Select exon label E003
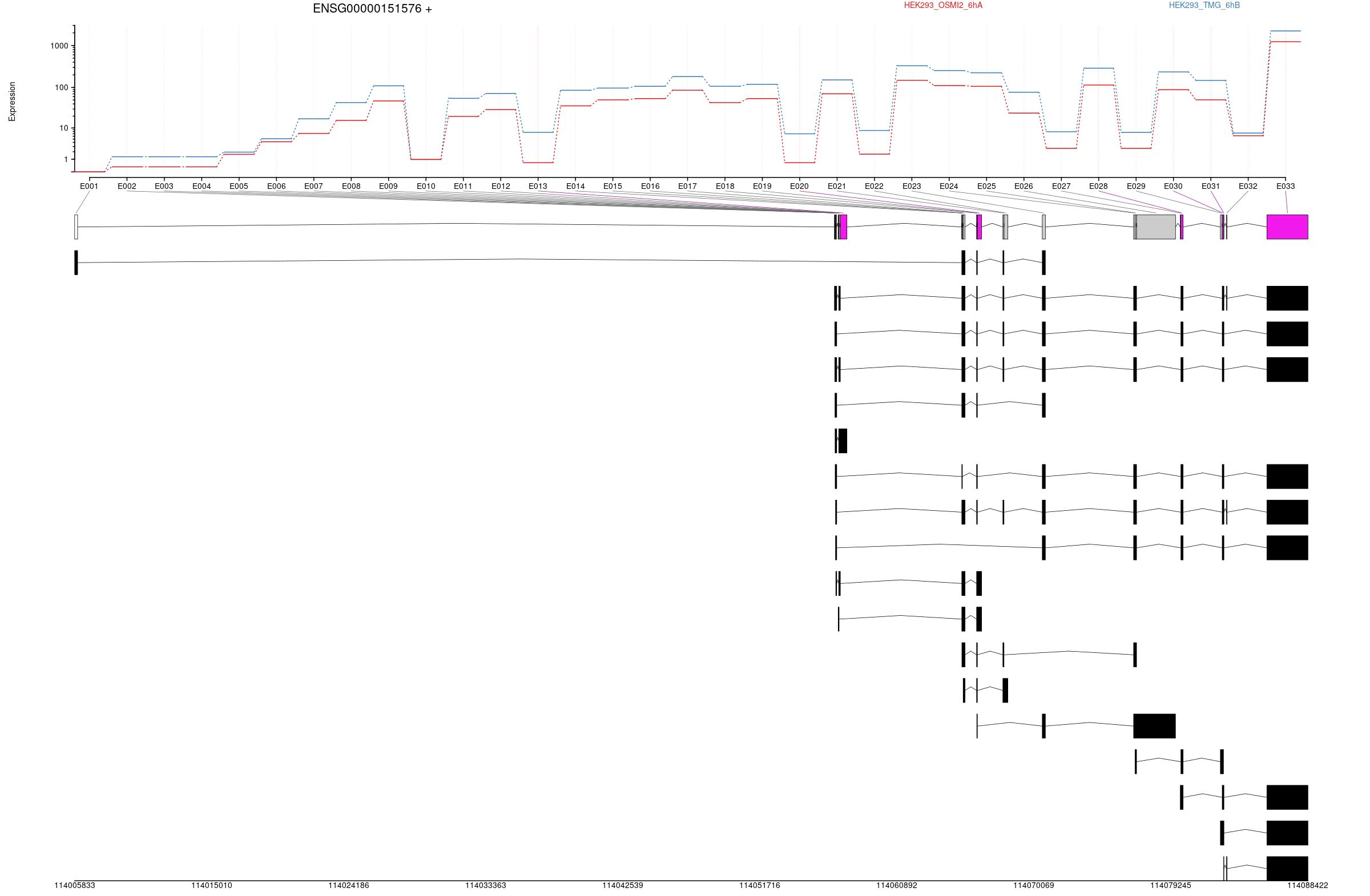 click(164, 186)
